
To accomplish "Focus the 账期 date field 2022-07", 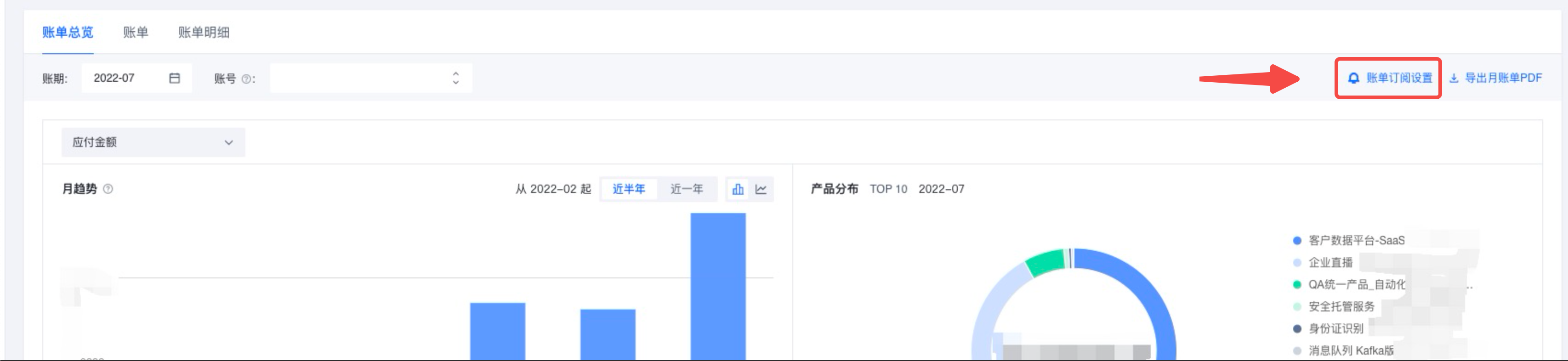I will 136,78.
